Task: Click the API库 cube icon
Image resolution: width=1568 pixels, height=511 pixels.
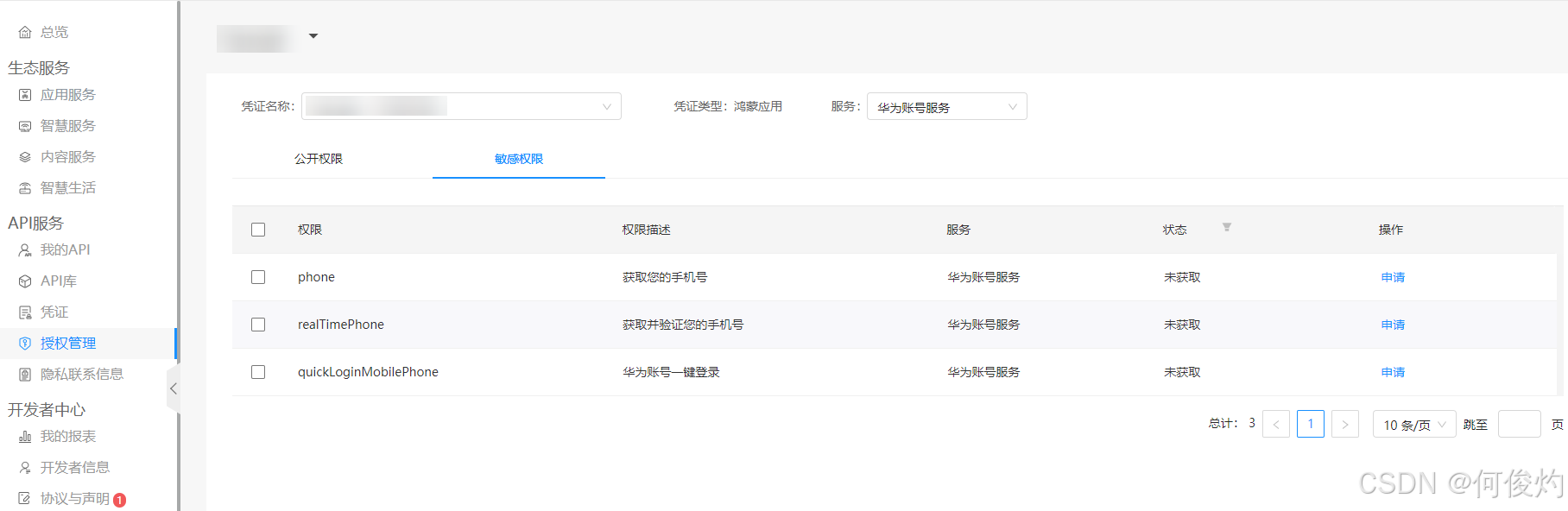Action: pos(25,281)
